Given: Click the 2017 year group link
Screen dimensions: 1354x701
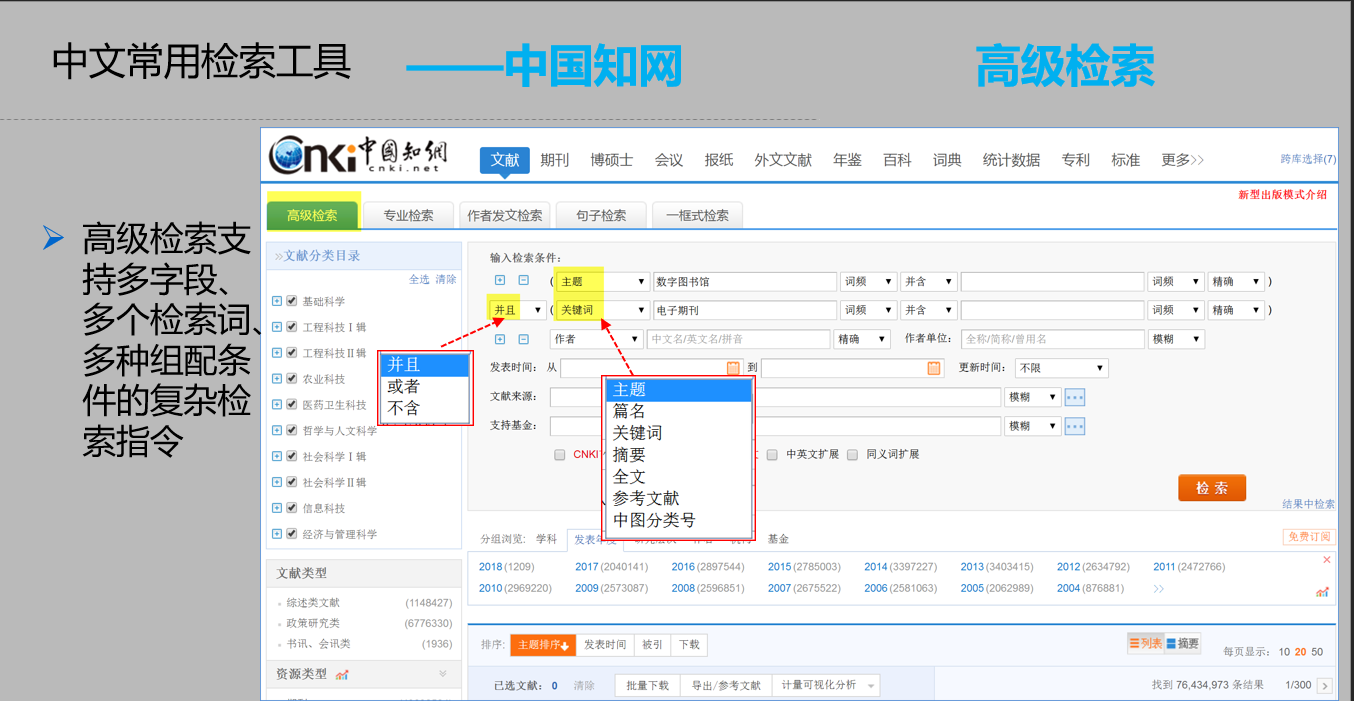Looking at the screenshot, I should click(586, 567).
